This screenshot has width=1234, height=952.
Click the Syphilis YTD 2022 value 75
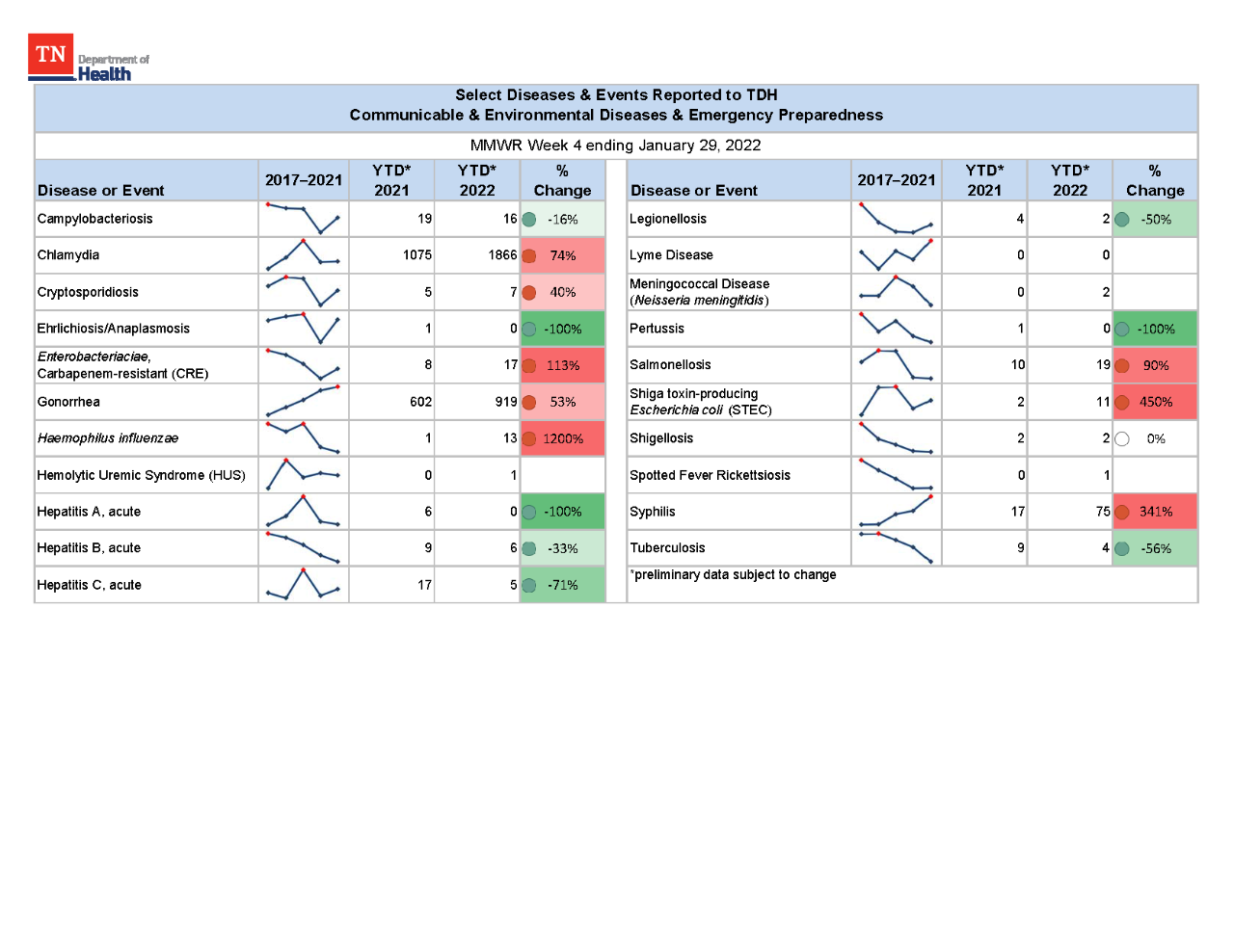(1103, 512)
